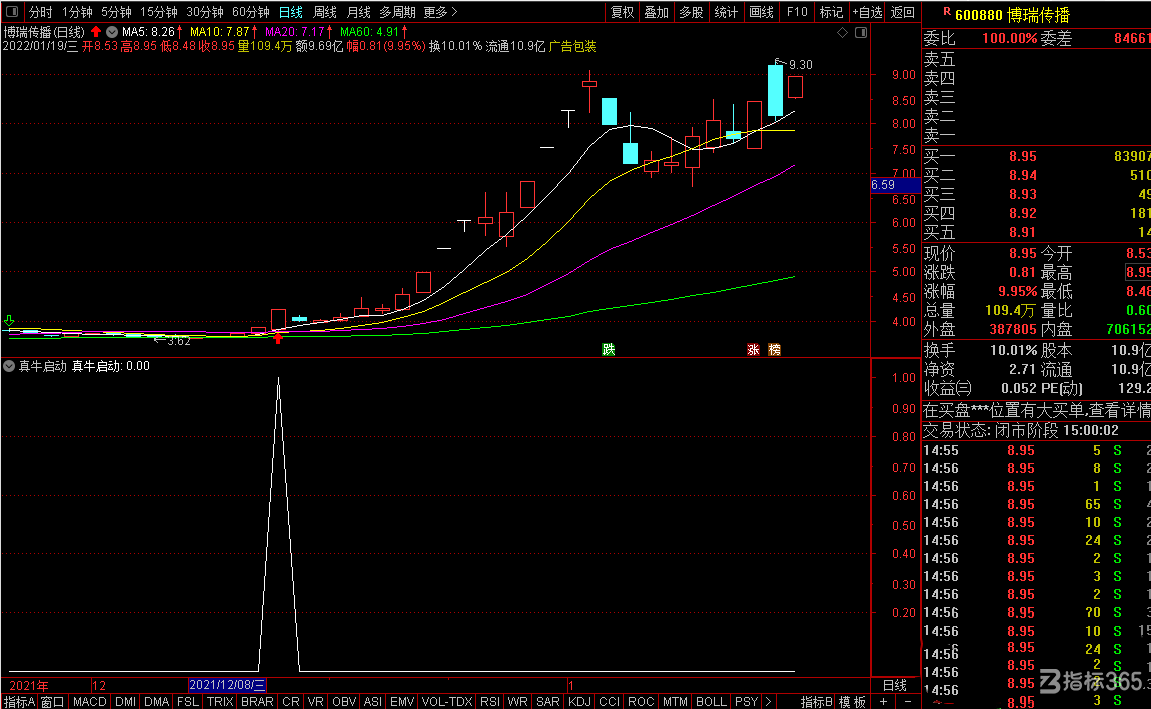Add stock with +自选
This screenshot has height=709, width=1151.
pyautogui.click(x=868, y=12)
